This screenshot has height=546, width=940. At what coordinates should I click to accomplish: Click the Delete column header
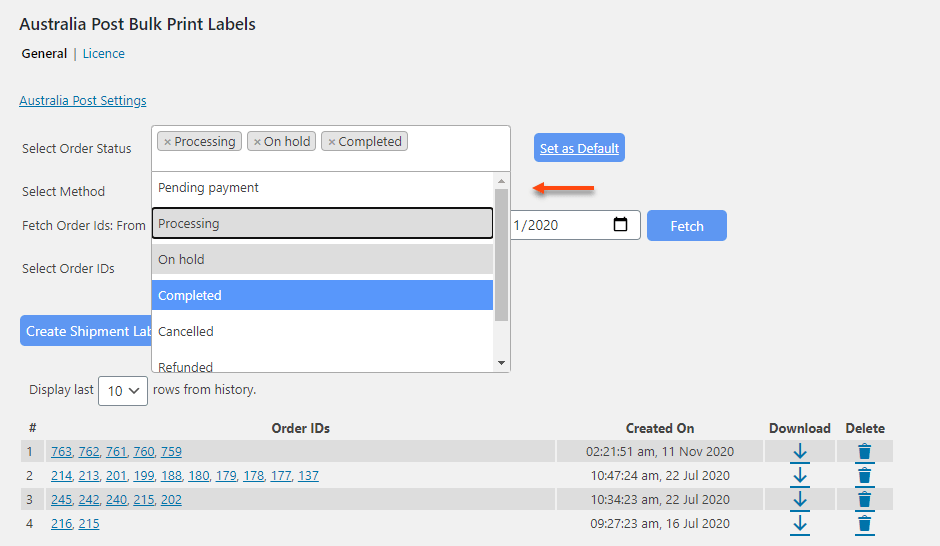coord(865,429)
